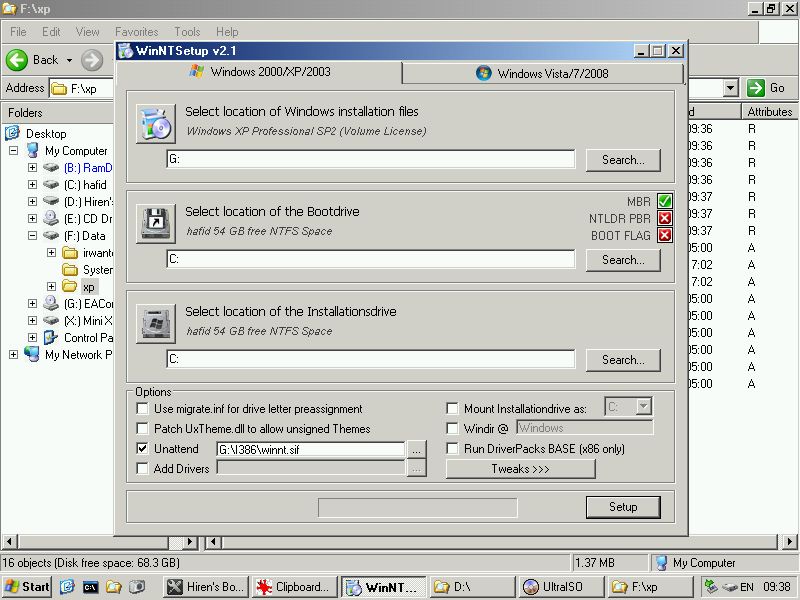Viewport: 800px width, 600px height.
Task: Click command prompt quick launch icon
Action: click(90, 587)
